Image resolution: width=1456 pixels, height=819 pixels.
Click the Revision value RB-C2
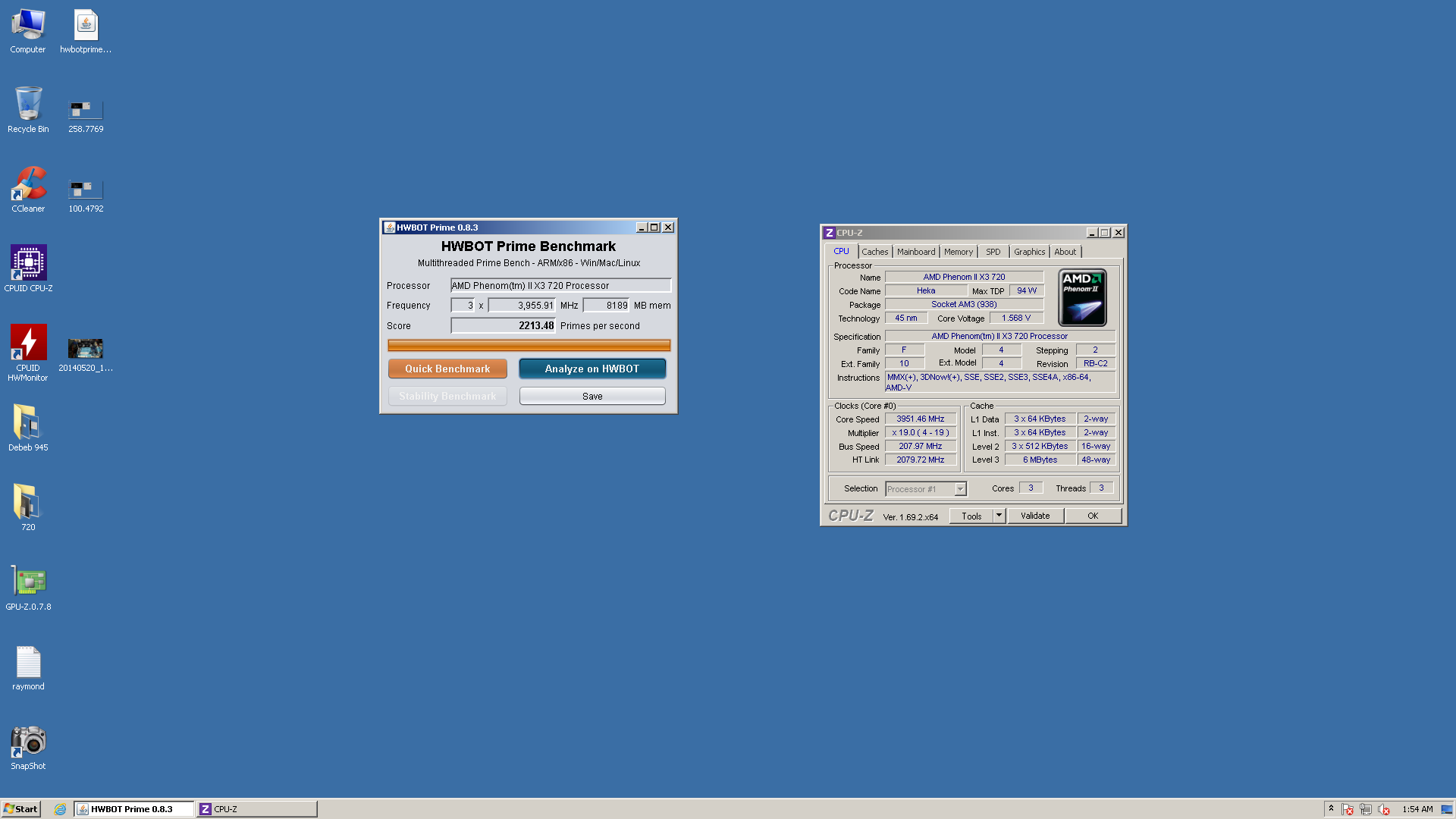click(1095, 363)
